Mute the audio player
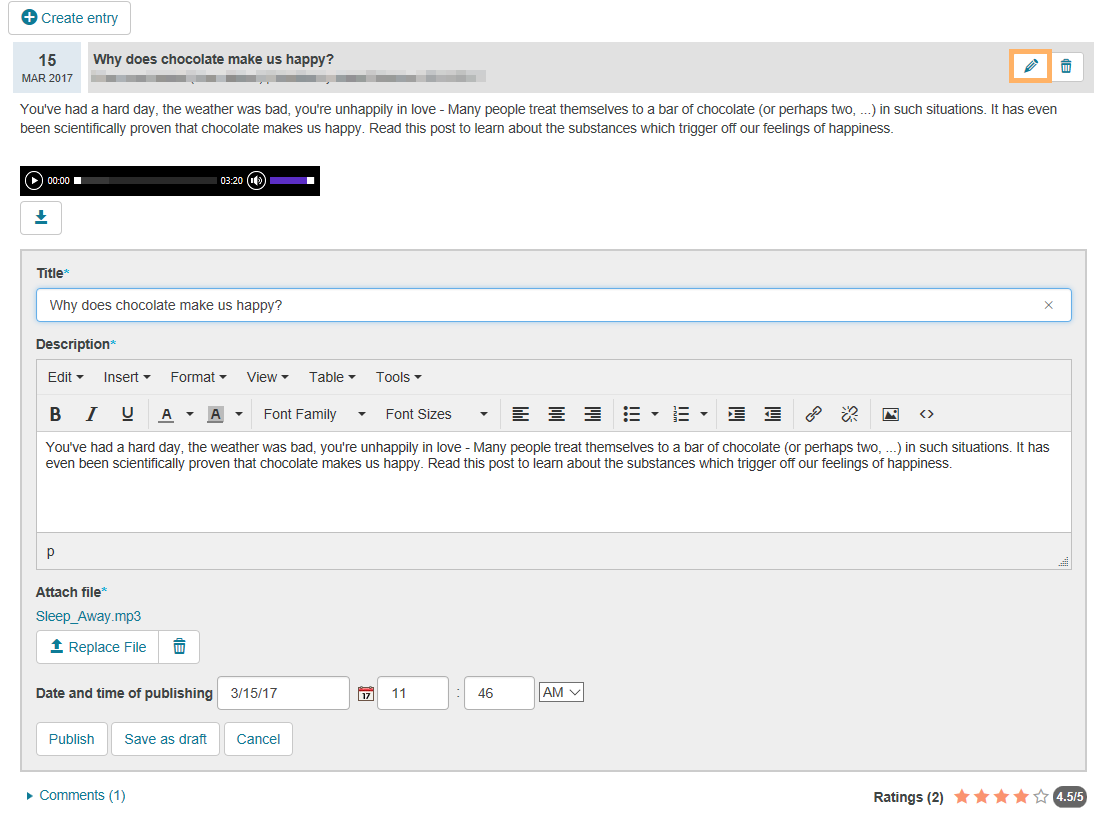 pos(257,181)
